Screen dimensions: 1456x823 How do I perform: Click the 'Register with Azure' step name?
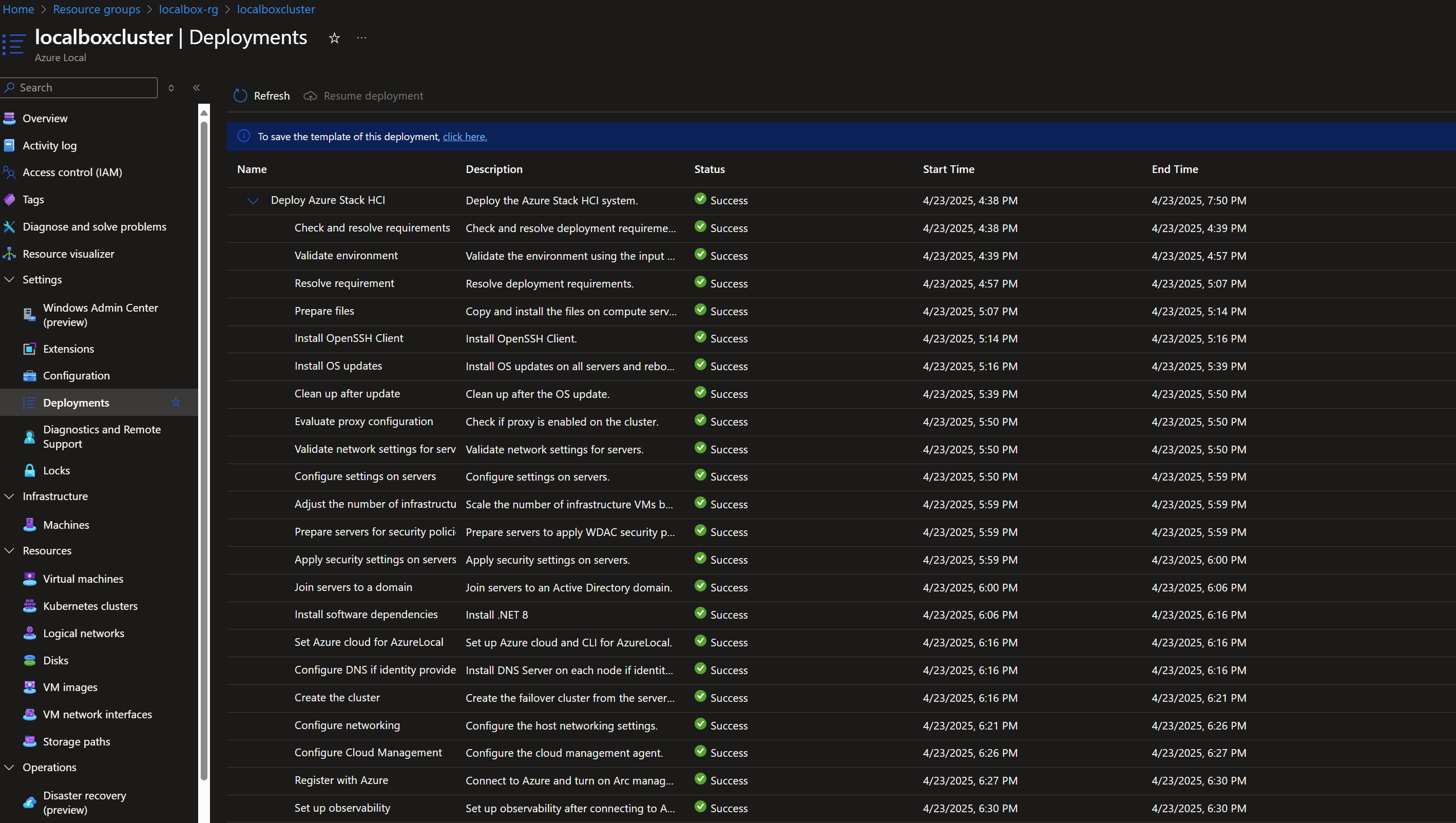[x=341, y=780]
